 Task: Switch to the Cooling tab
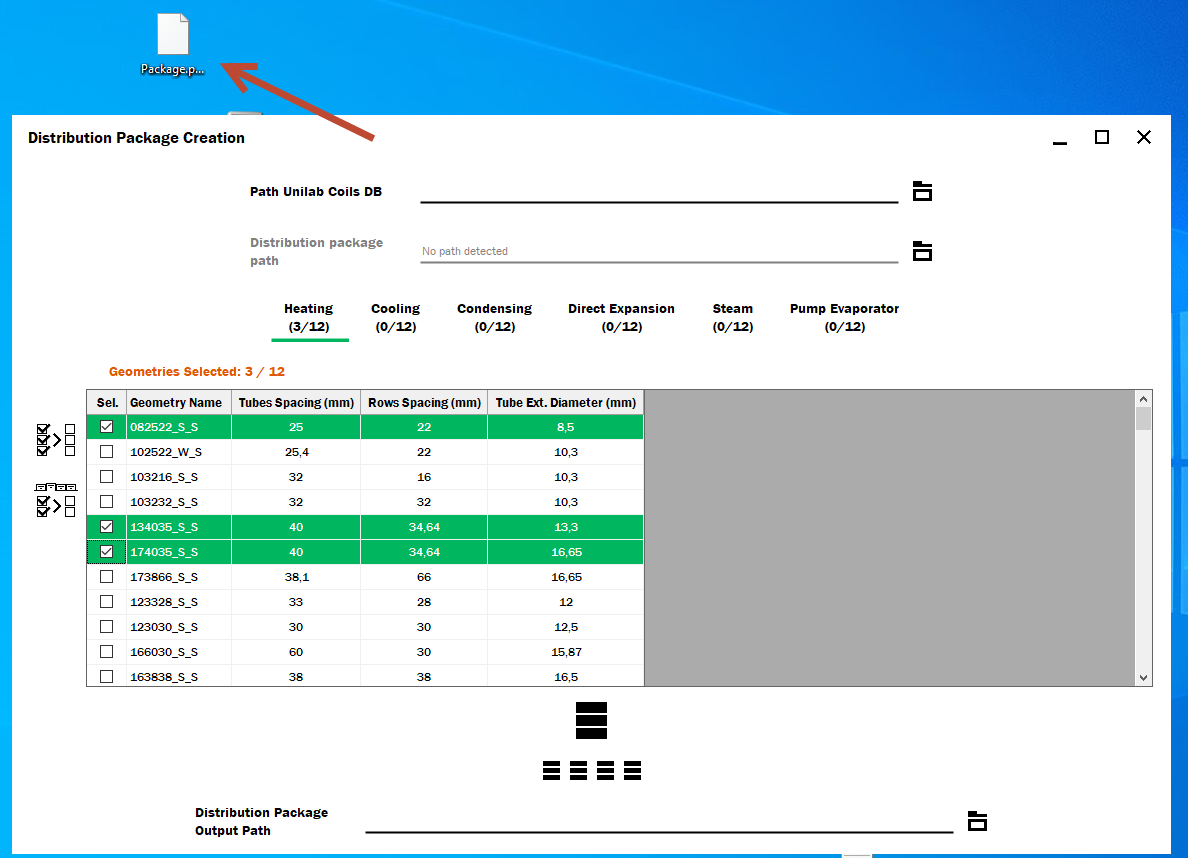click(395, 317)
